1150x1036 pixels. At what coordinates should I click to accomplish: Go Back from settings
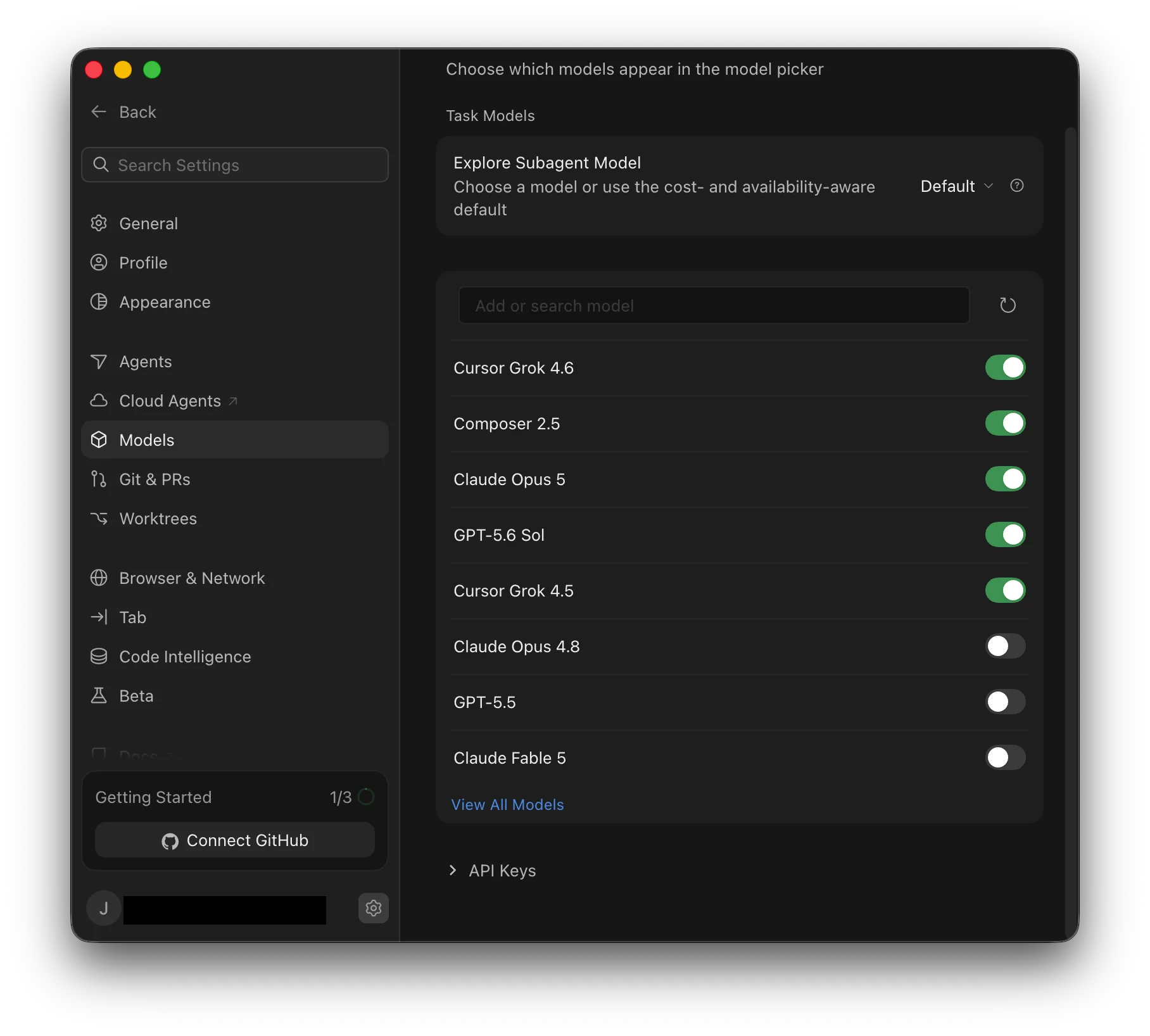pyautogui.click(x=124, y=112)
